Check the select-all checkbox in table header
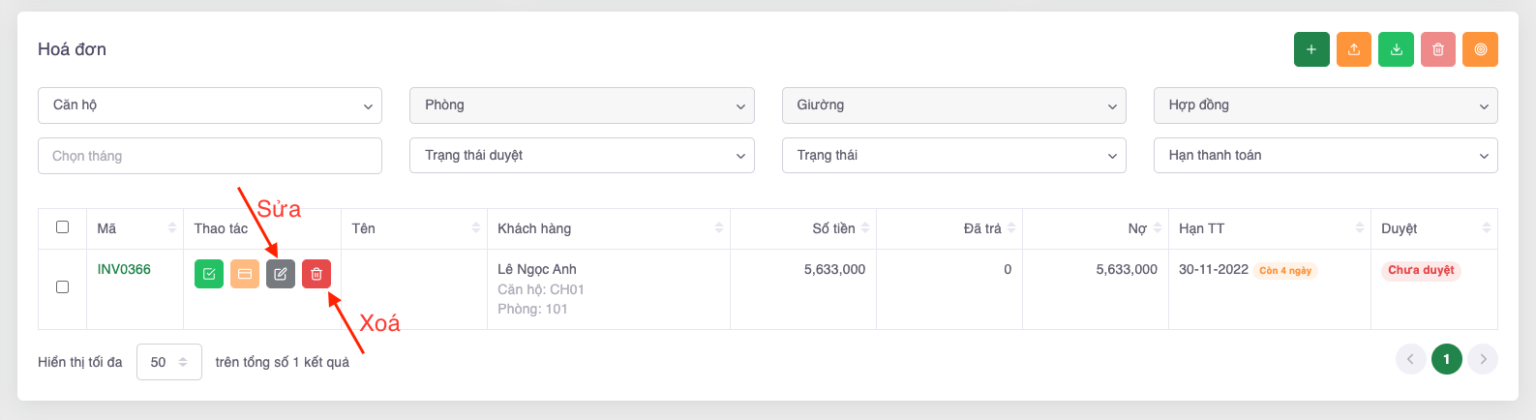This screenshot has height=420, width=1536. pos(62,227)
